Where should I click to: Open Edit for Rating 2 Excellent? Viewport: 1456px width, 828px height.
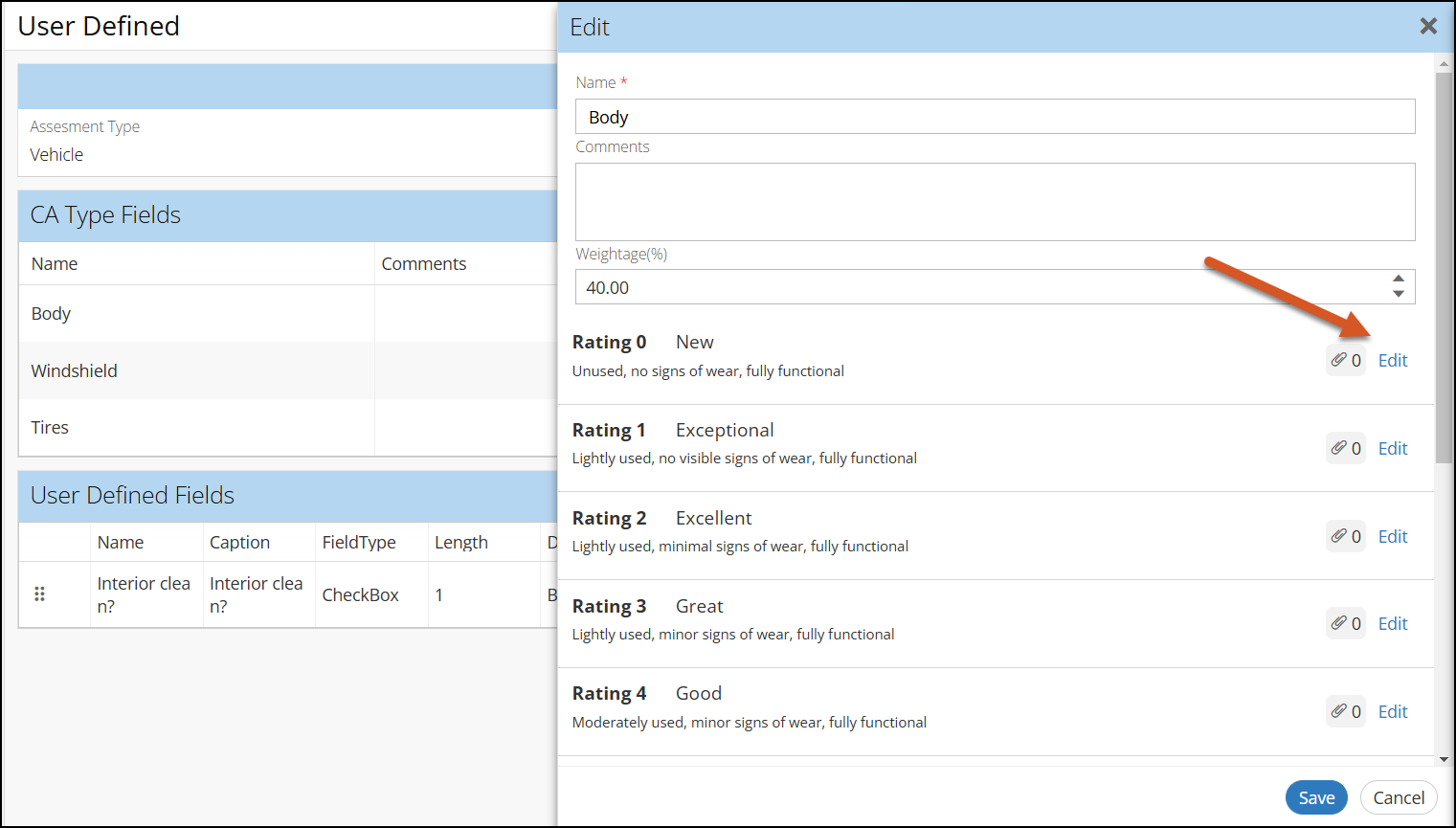click(x=1392, y=536)
